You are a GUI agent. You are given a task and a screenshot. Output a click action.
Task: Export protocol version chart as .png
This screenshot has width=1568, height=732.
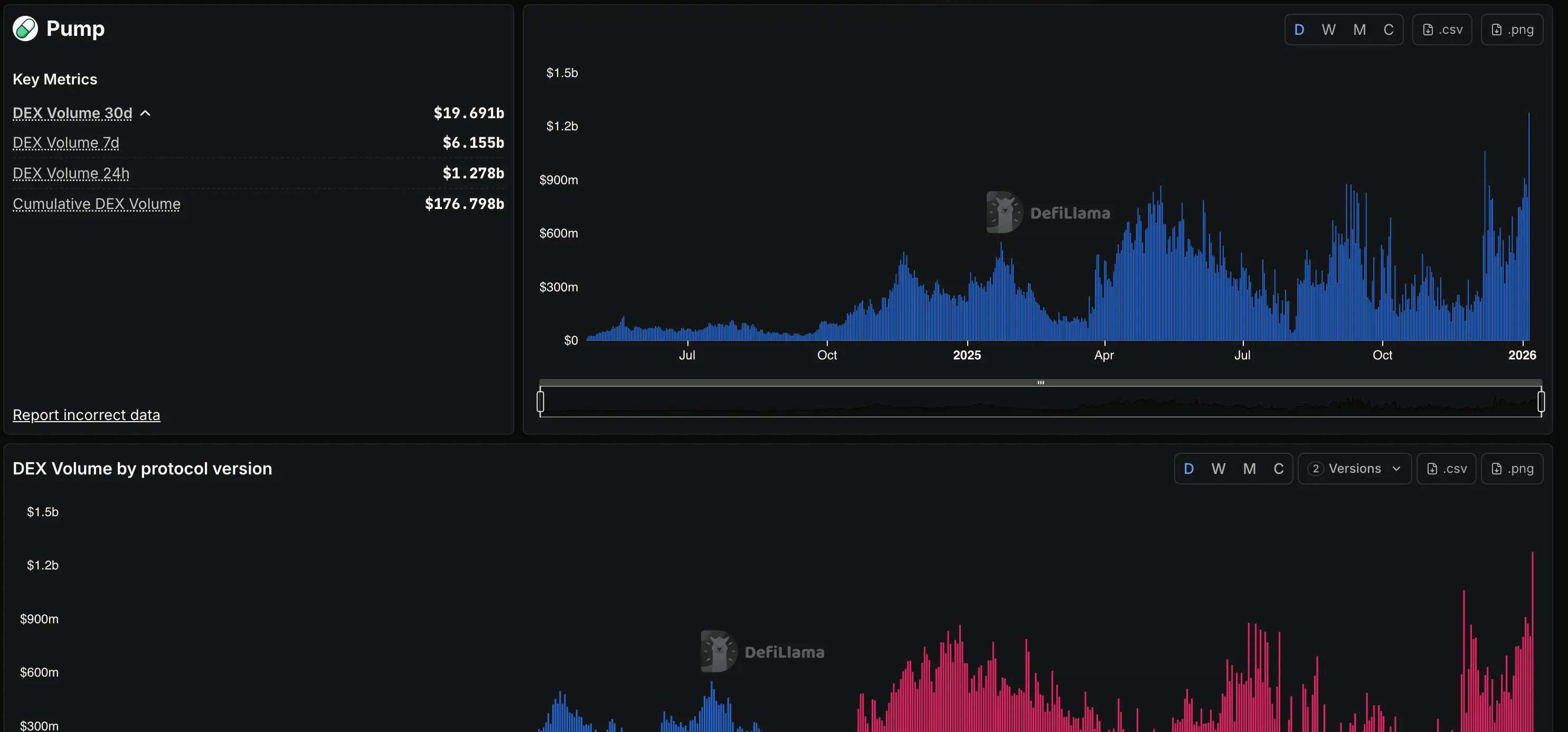(x=1512, y=469)
